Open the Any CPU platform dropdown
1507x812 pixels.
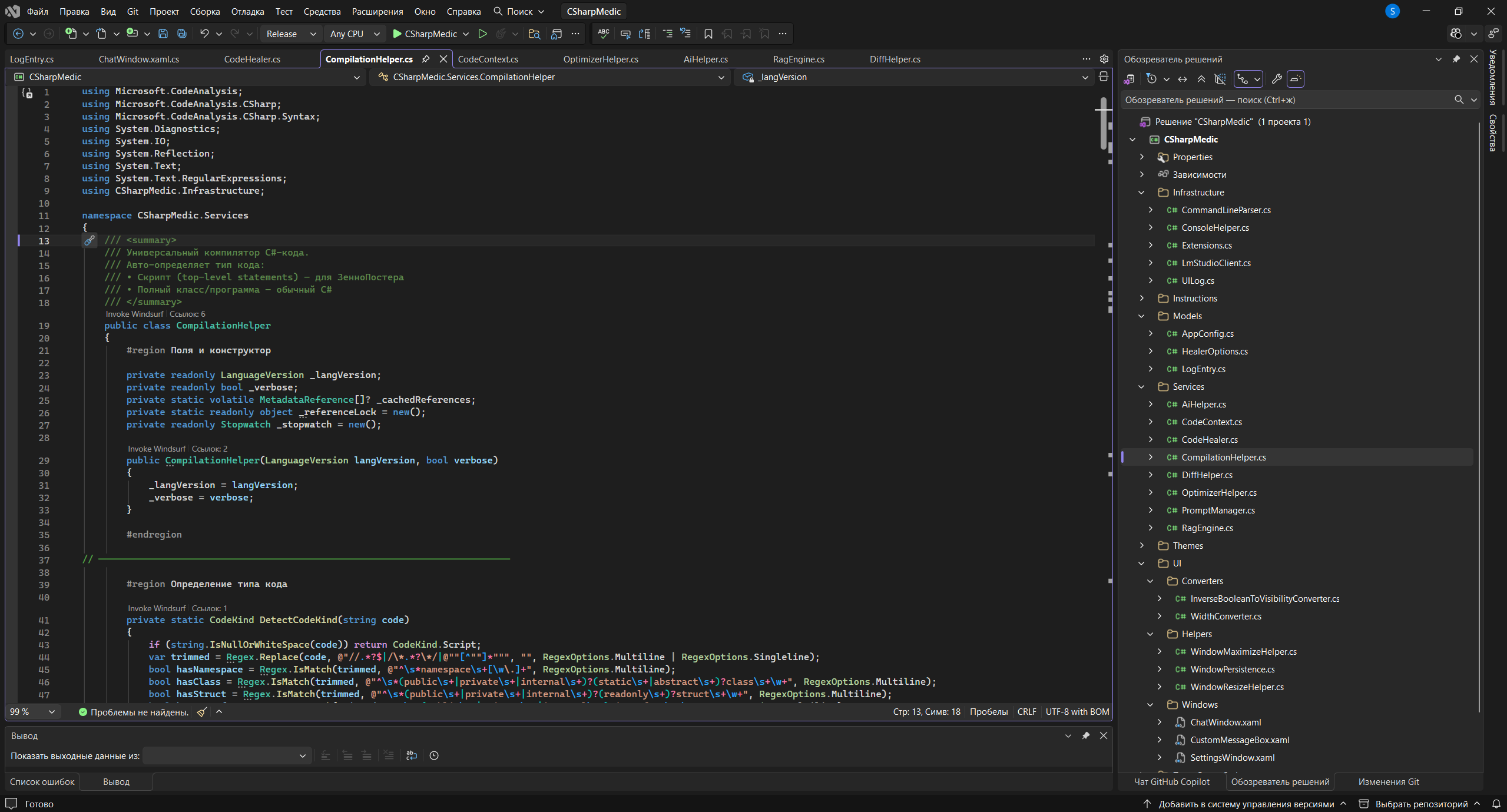point(355,34)
